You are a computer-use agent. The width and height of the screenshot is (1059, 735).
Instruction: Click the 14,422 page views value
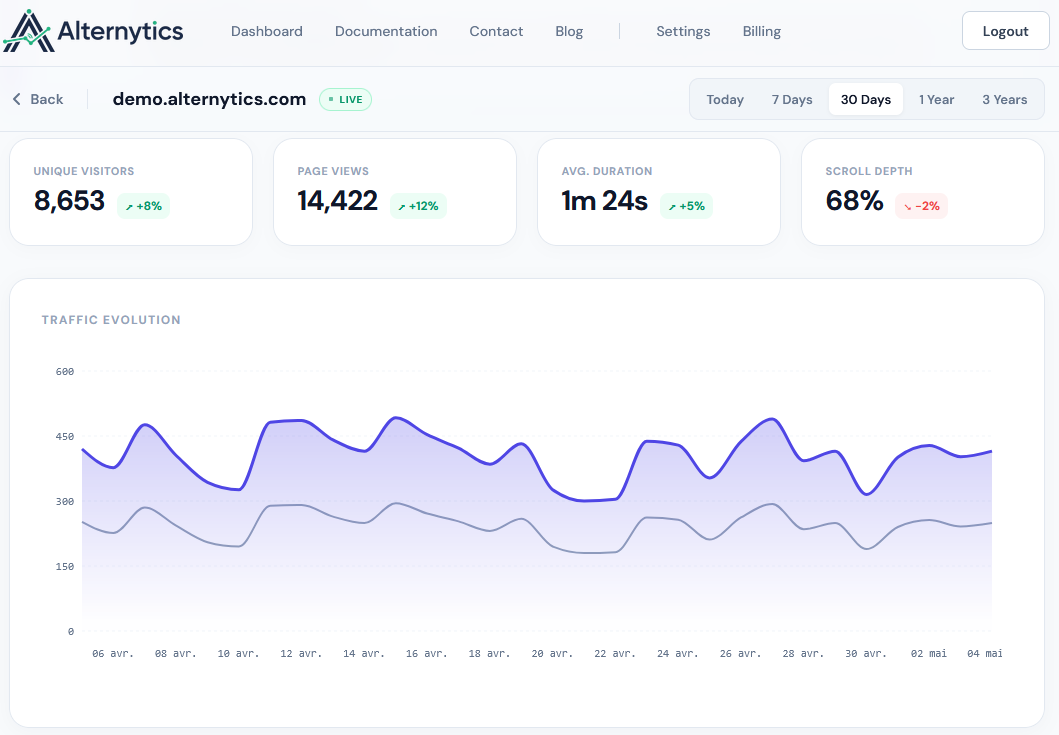click(338, 201)
